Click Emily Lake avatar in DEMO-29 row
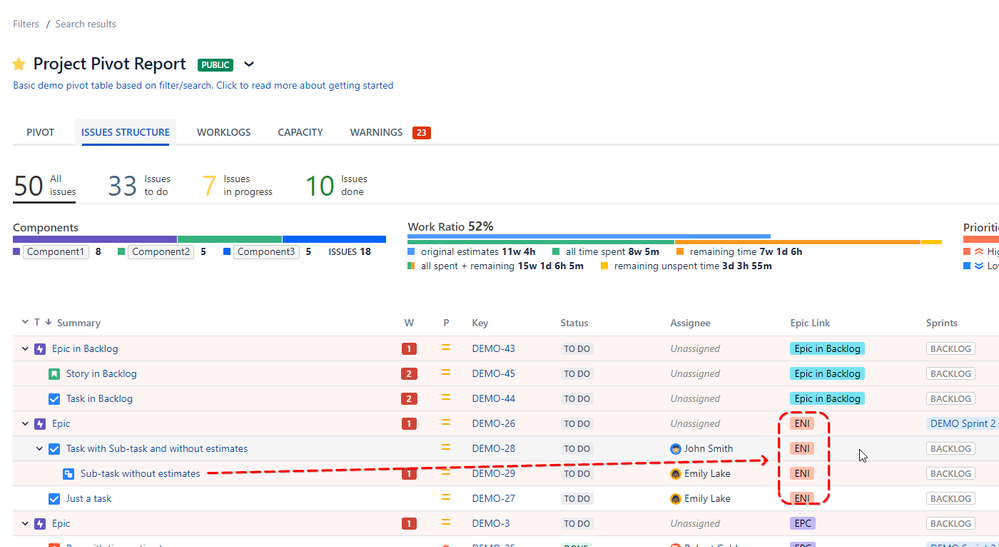This screenshot has width=999, height=547. [x=676, y=474]
